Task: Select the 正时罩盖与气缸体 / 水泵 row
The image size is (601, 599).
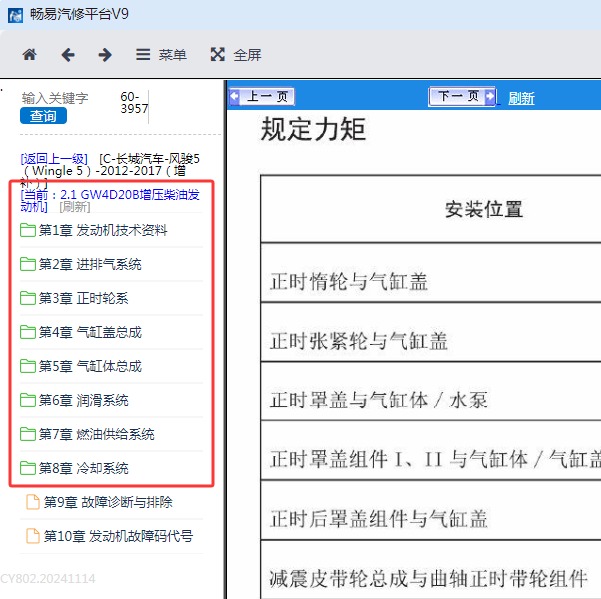Action: click(431, 391)
